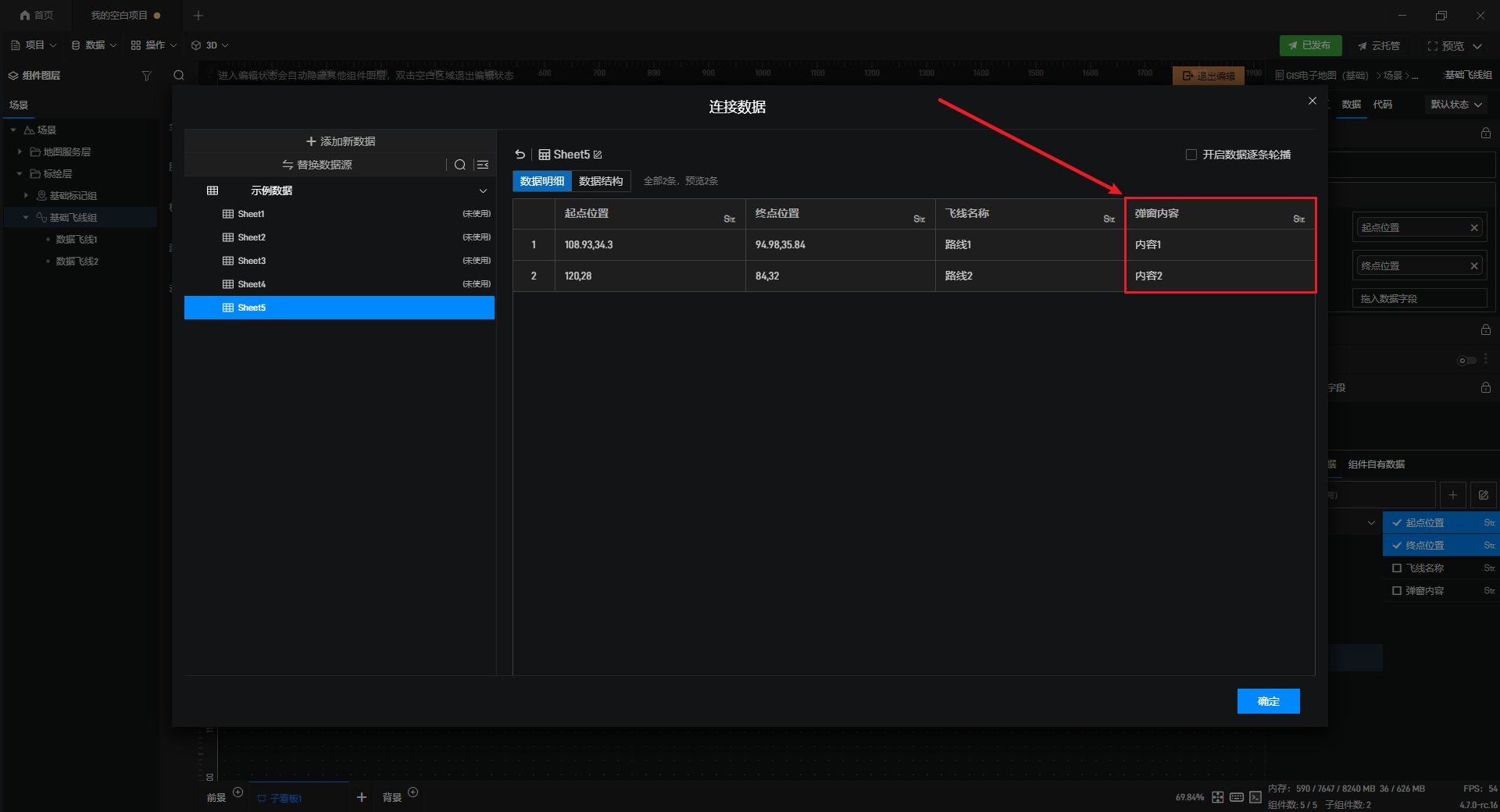The width and height of the screenshot is (1500, 812).
Task: Switch to the 数据结构 tab
Action: [x=601, y=181]
